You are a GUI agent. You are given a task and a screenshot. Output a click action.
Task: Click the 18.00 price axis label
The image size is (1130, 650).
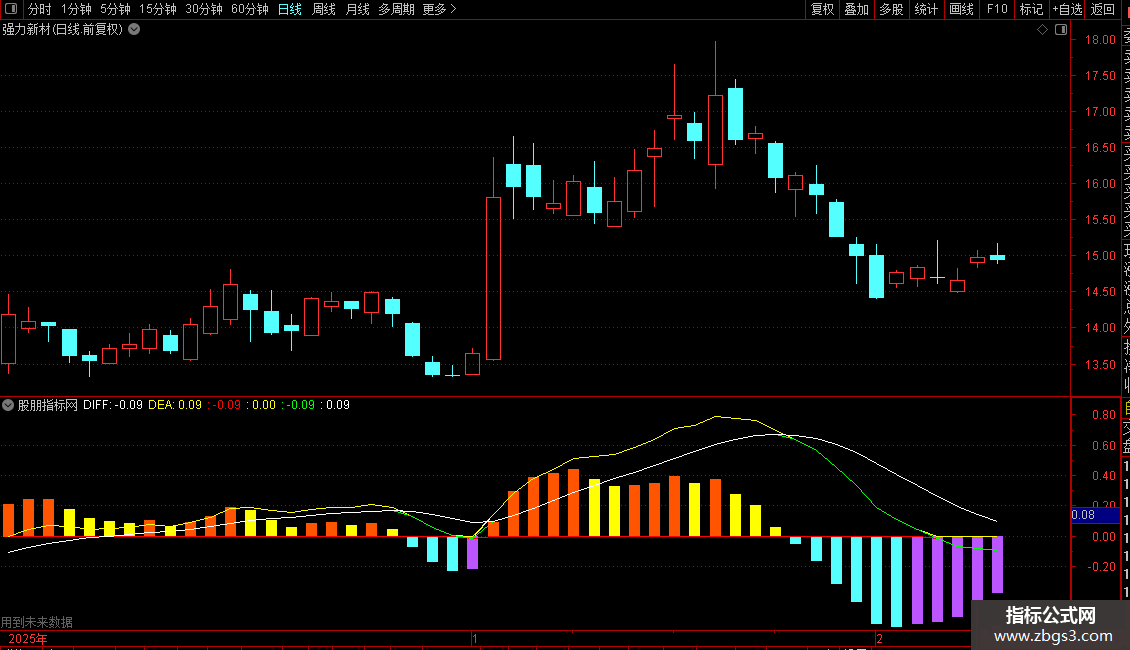tap(1100, 40)
